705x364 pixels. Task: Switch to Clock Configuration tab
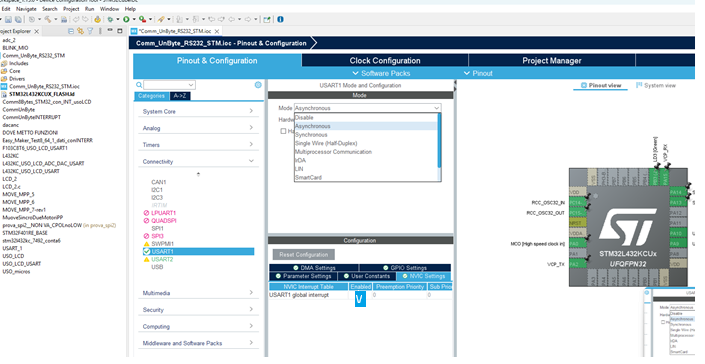385,61
